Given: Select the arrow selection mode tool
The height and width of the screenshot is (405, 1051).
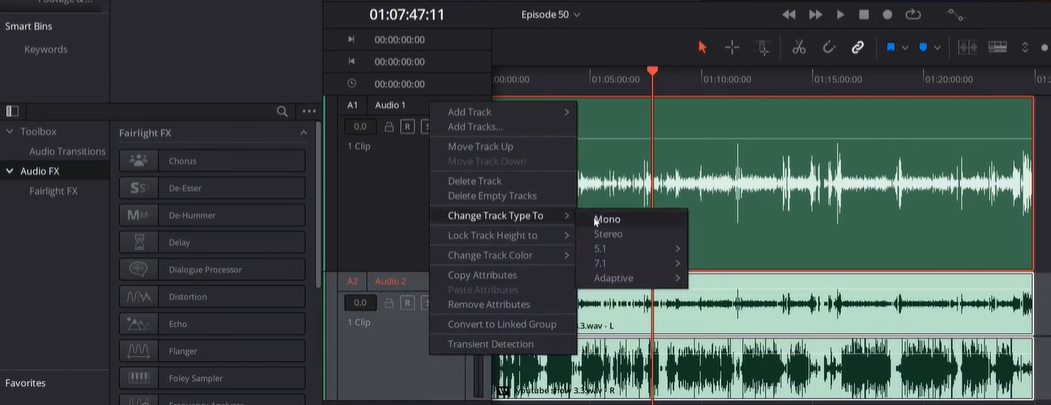Looking at the screenshot, I should pyautogui.click(x=702, y=47).
